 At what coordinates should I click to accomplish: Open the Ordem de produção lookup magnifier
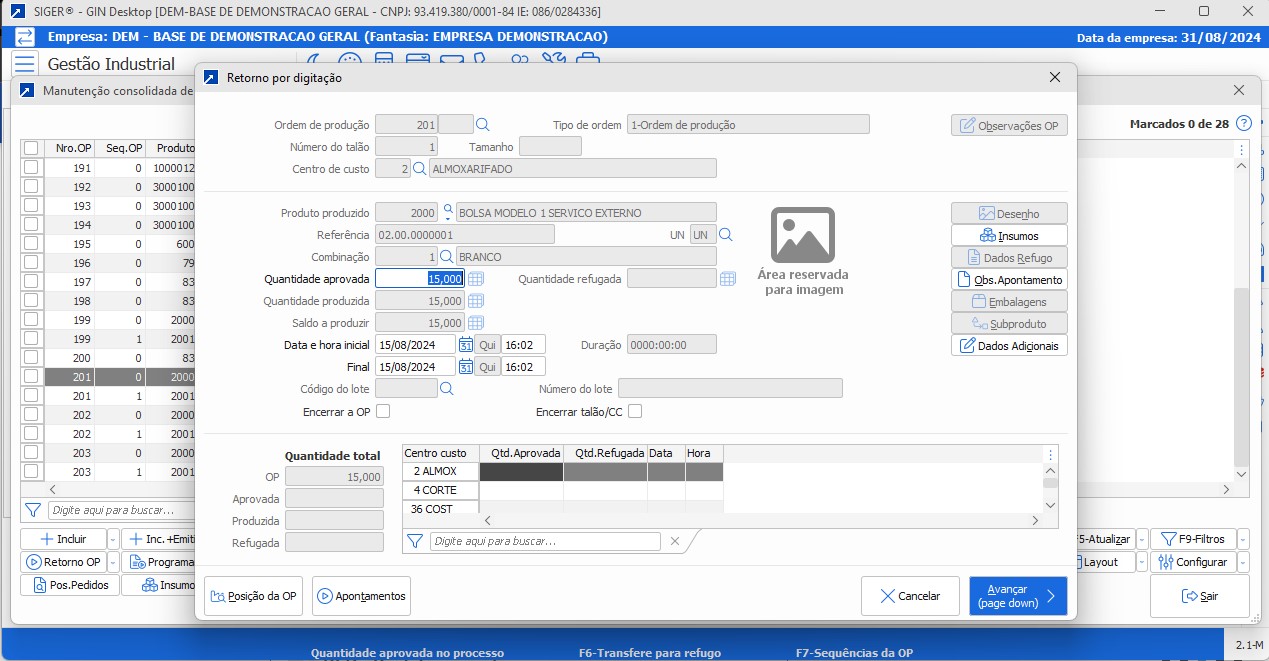(x=483, y=124)
